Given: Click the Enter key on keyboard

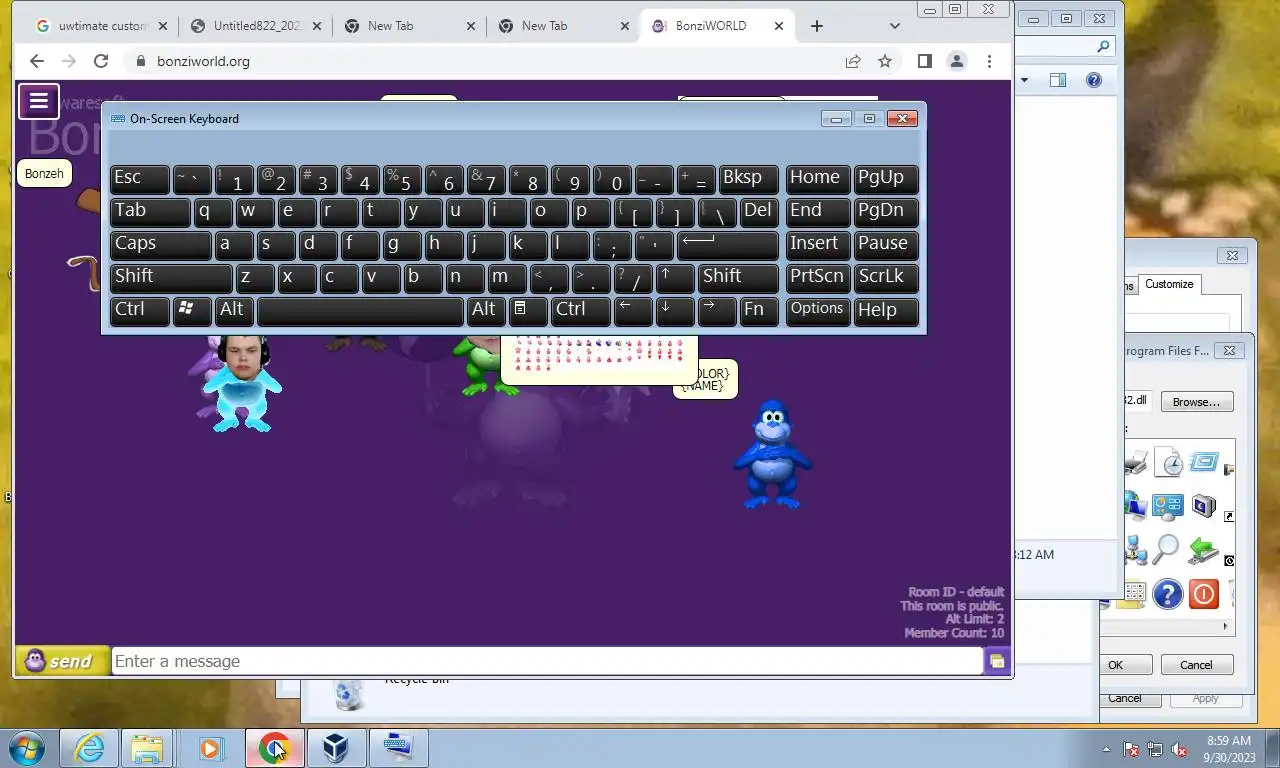Looking at the screenshot, I should pyautogui.click(x=728, y=245).
